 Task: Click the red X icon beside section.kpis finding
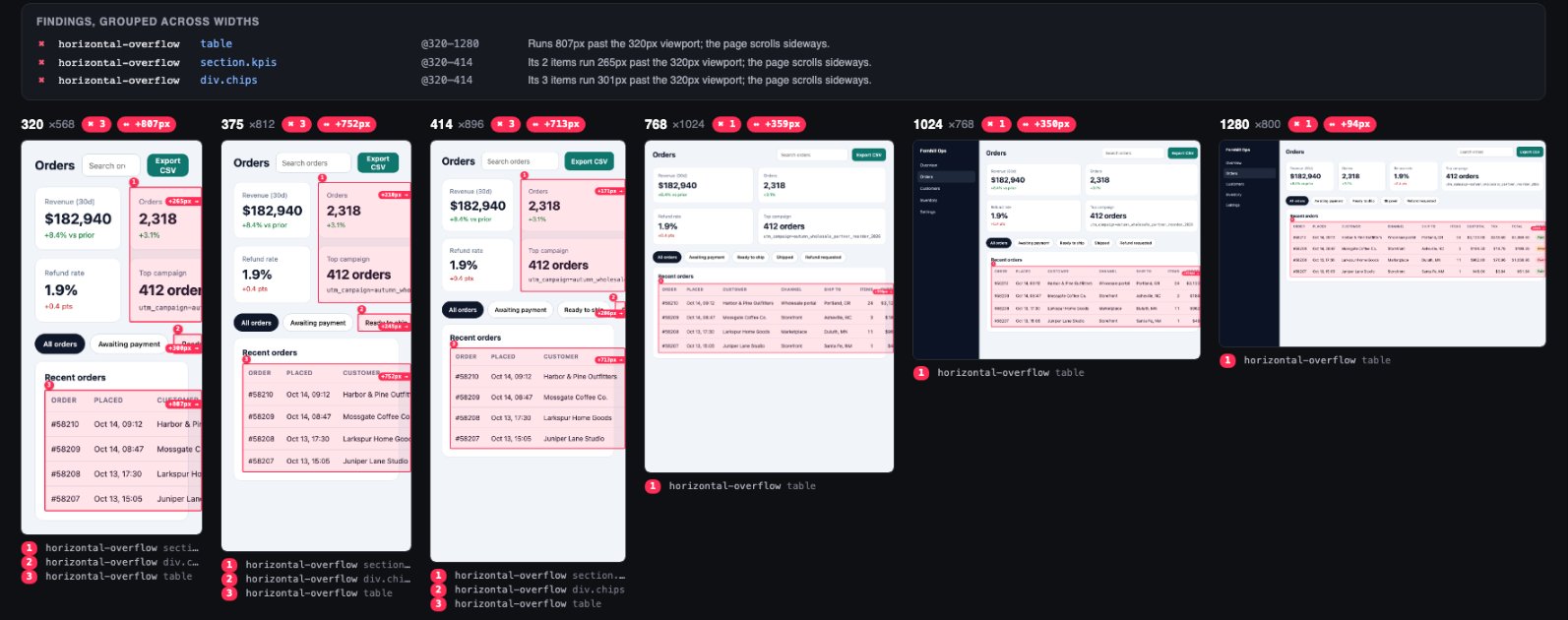point(41,62)
